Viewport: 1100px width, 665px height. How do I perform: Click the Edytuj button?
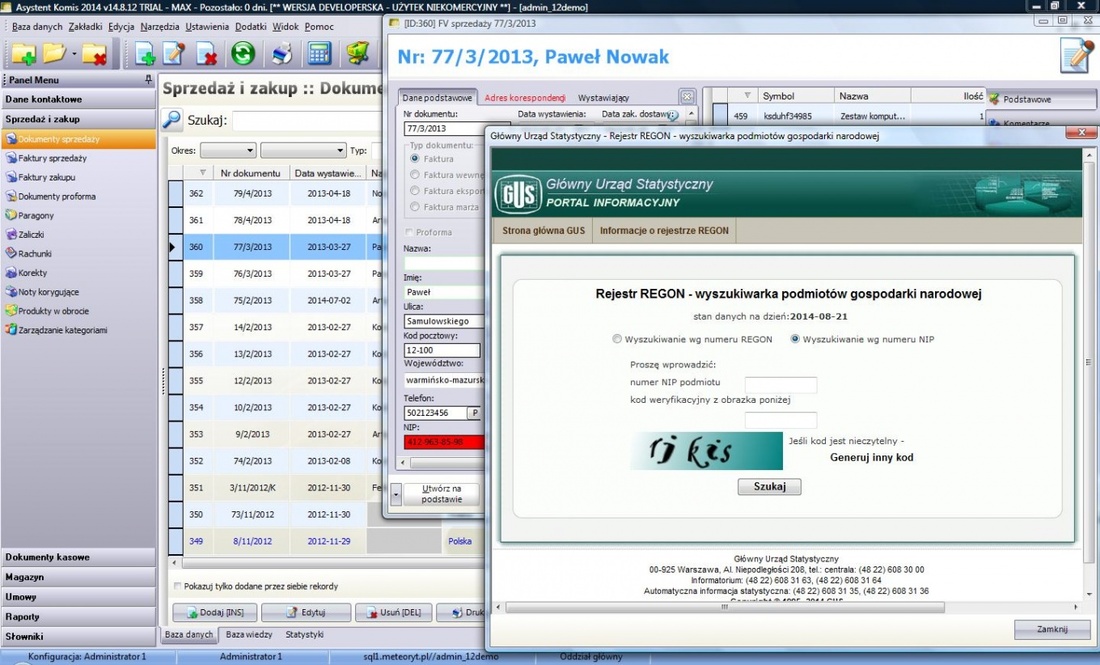306,612
